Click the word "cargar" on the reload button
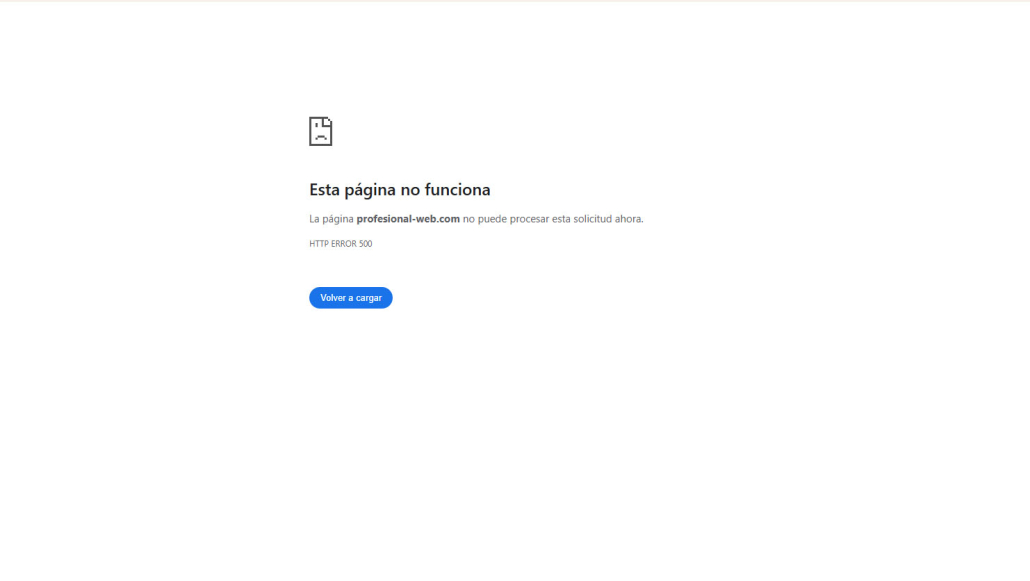The height and width of the screenshot is (581, 1030). tap(367, 298)
